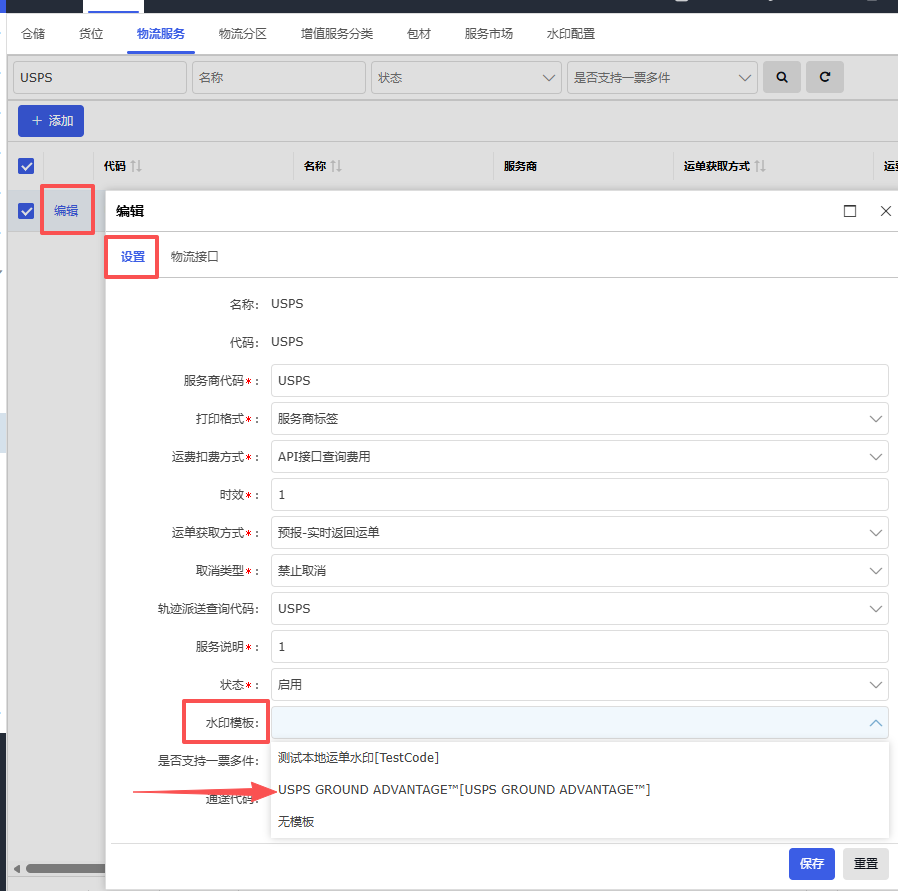Click the 服务商代码 input field

pos(579,380)
